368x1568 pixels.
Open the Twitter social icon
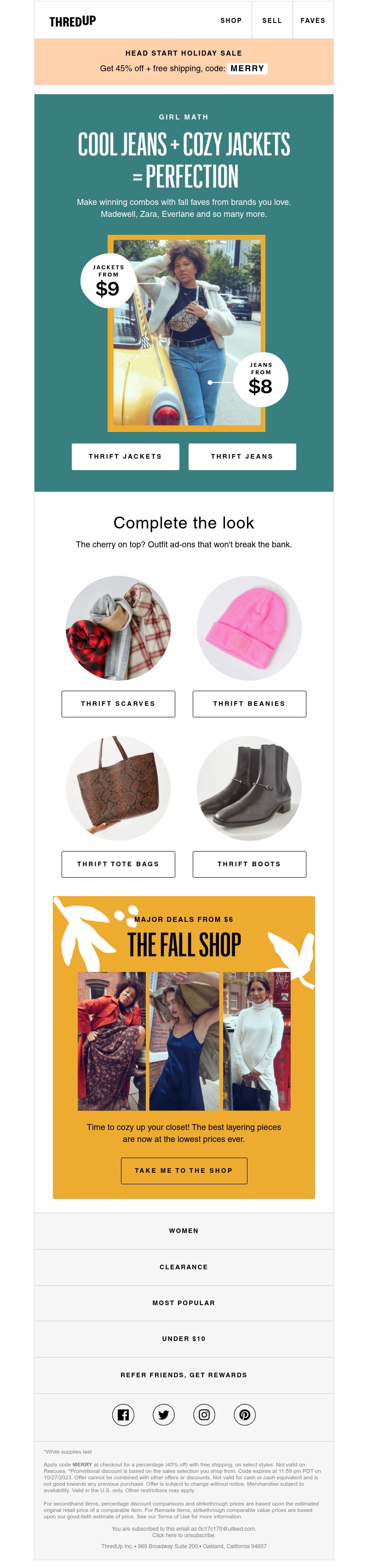pyautogui.click(x=163, y=1415)
